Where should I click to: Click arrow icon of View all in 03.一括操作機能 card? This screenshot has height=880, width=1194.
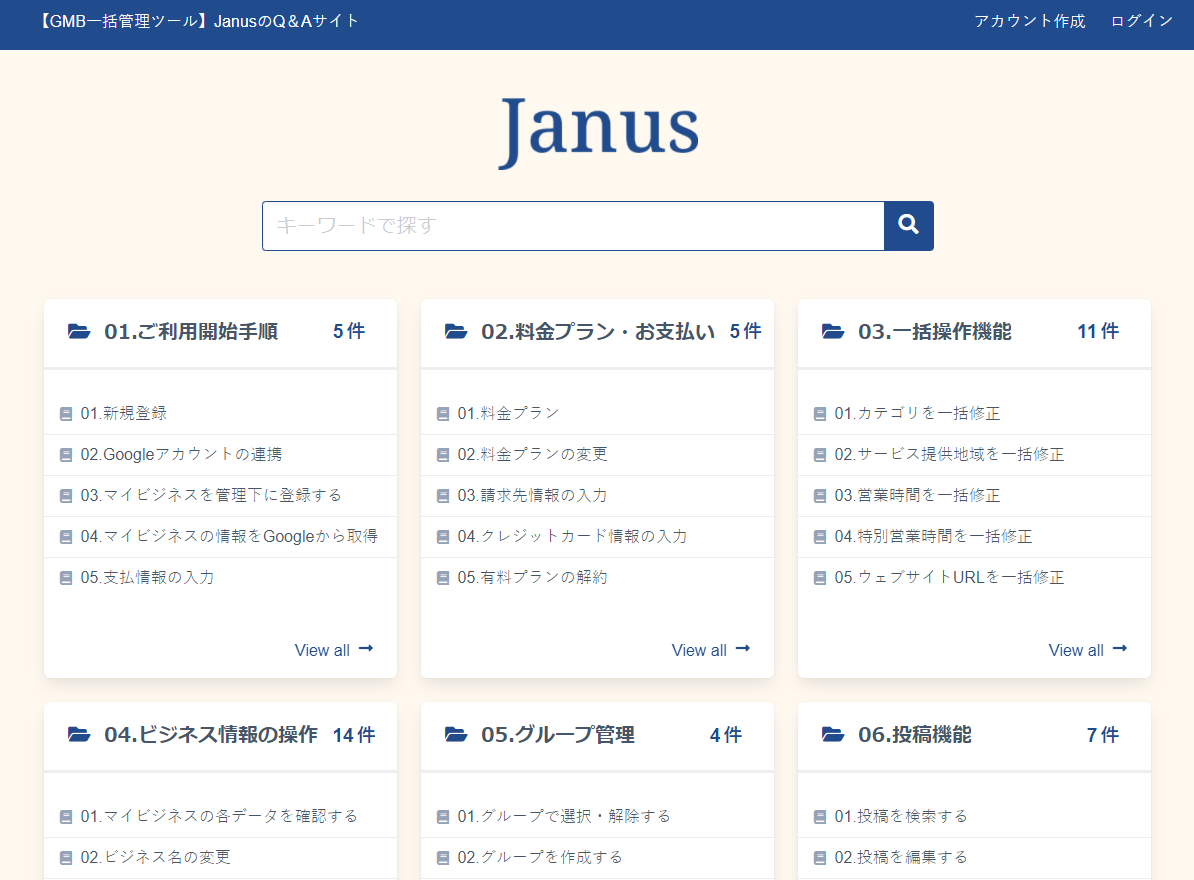pyautogui.click(x=1120, y=649)
